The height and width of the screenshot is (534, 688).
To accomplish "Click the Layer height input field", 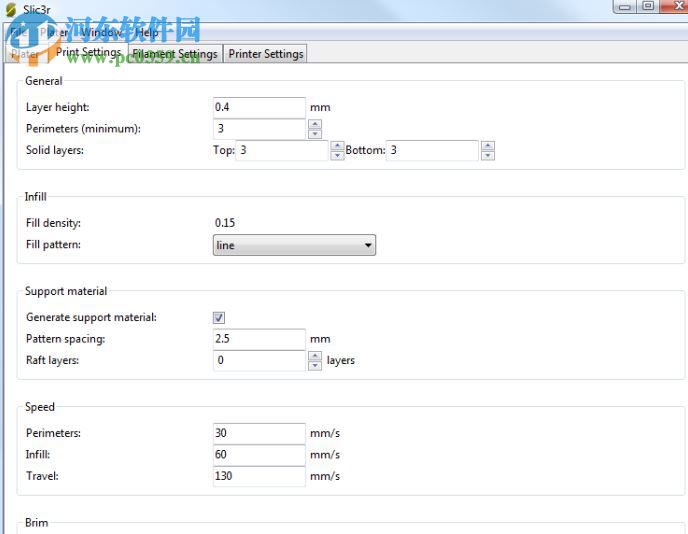I will click(x=259, y=108).
